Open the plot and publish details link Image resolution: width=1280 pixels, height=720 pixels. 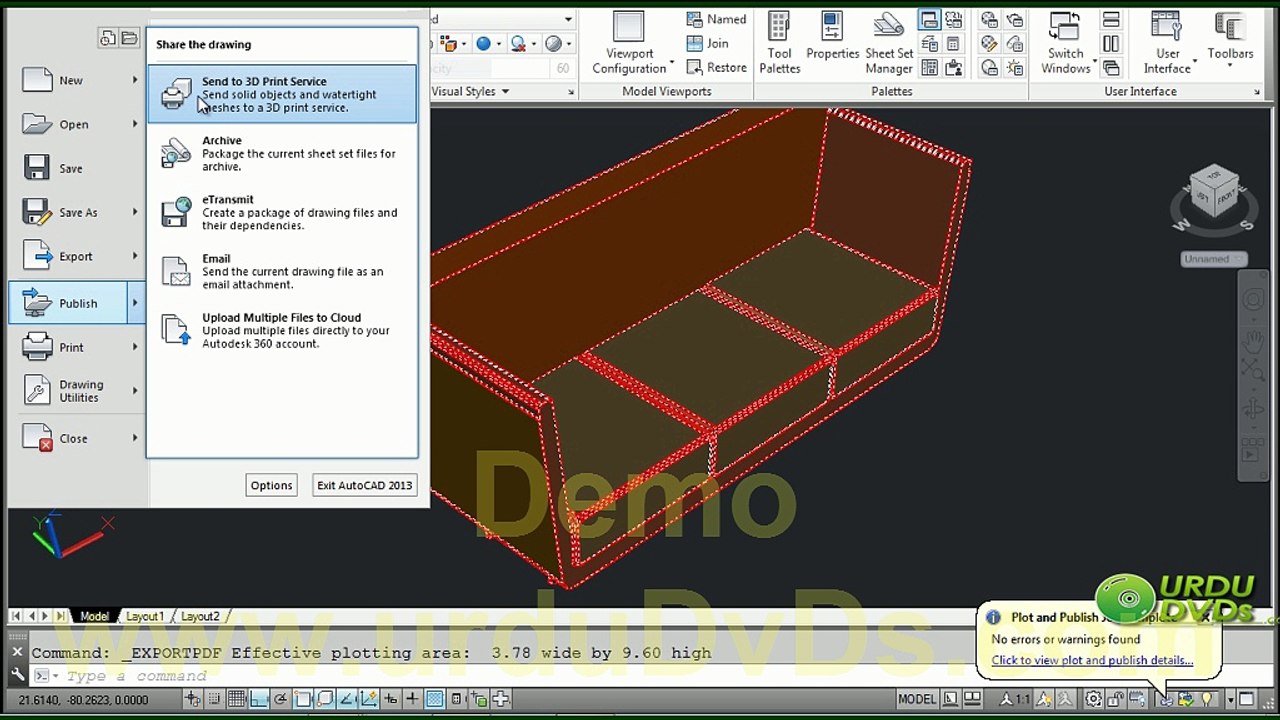click(x=1092, y=660)
